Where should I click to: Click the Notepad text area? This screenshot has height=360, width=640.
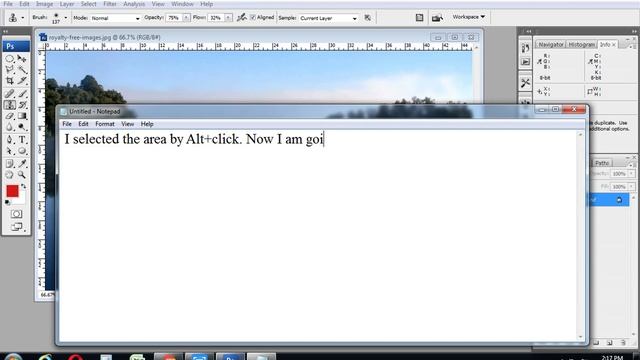pyautogui.click(x=318, y=236)
